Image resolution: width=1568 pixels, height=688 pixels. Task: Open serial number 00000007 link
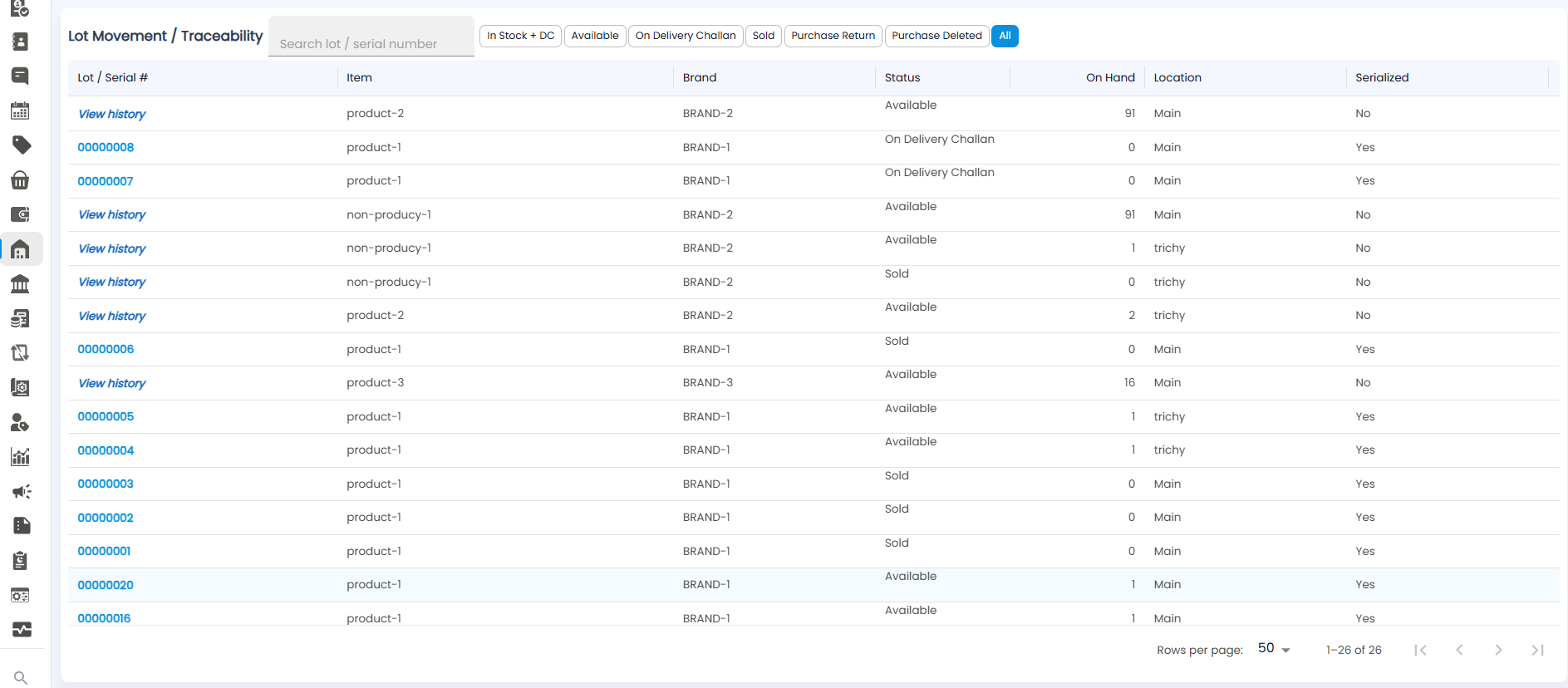pos(105,181)
